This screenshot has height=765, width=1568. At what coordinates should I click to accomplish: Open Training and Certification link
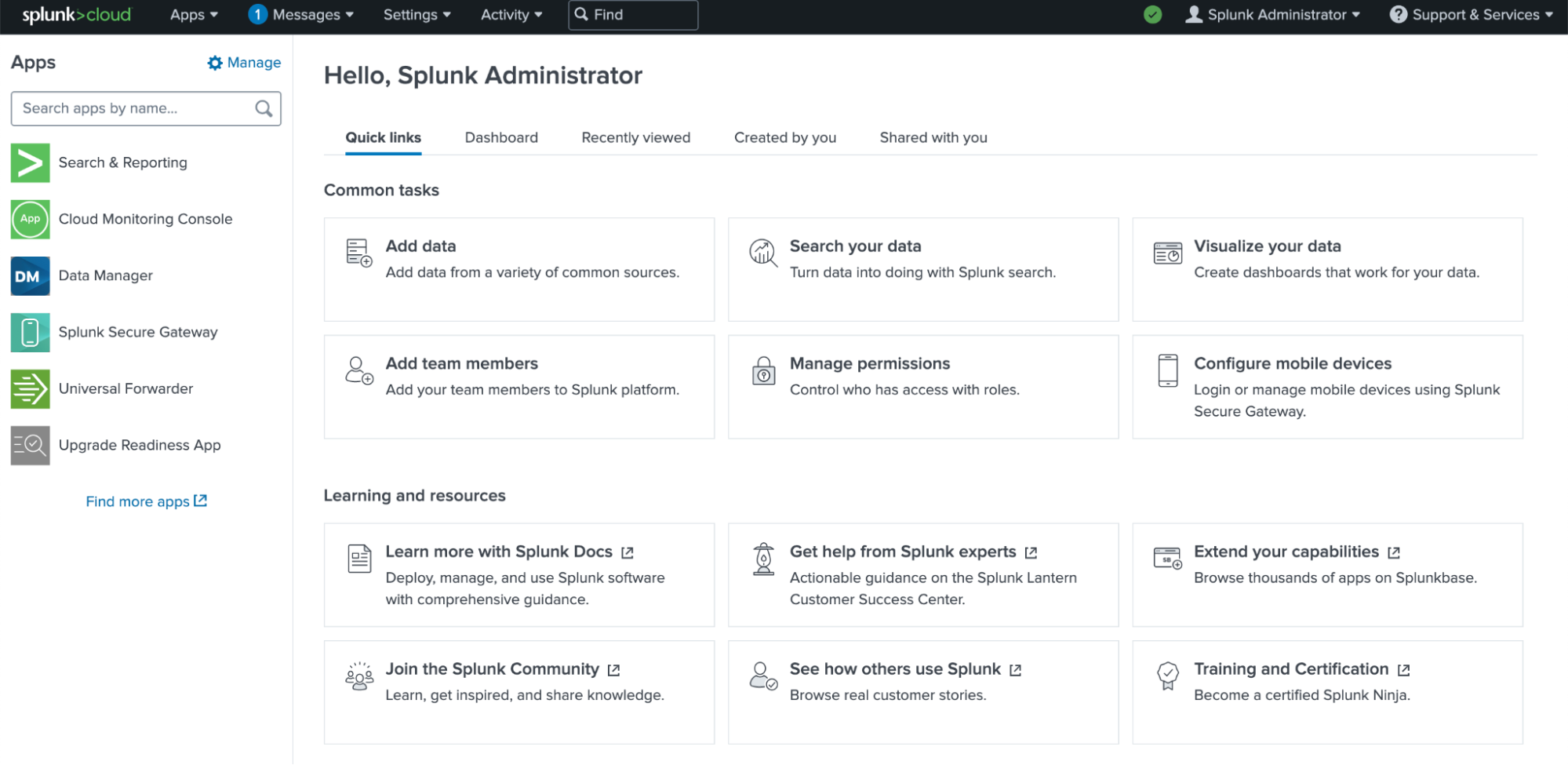1291,668
